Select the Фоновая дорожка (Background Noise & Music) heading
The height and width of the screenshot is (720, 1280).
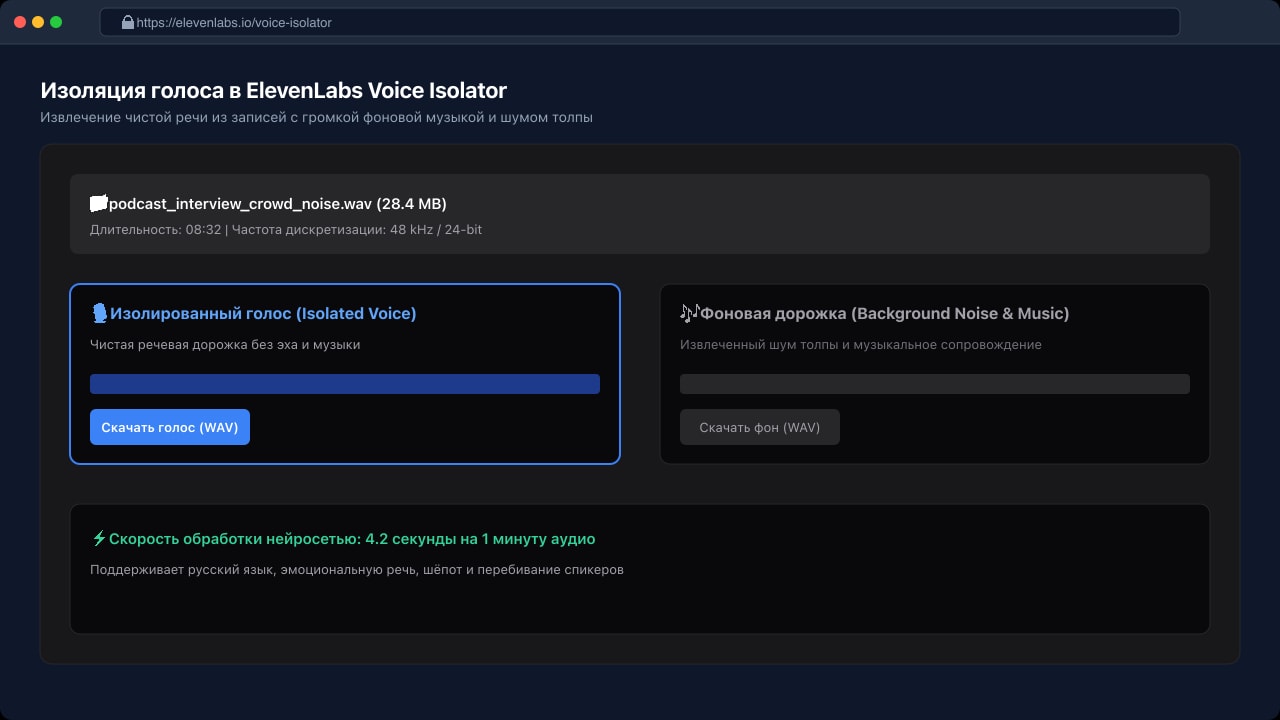tap(885, 314)
